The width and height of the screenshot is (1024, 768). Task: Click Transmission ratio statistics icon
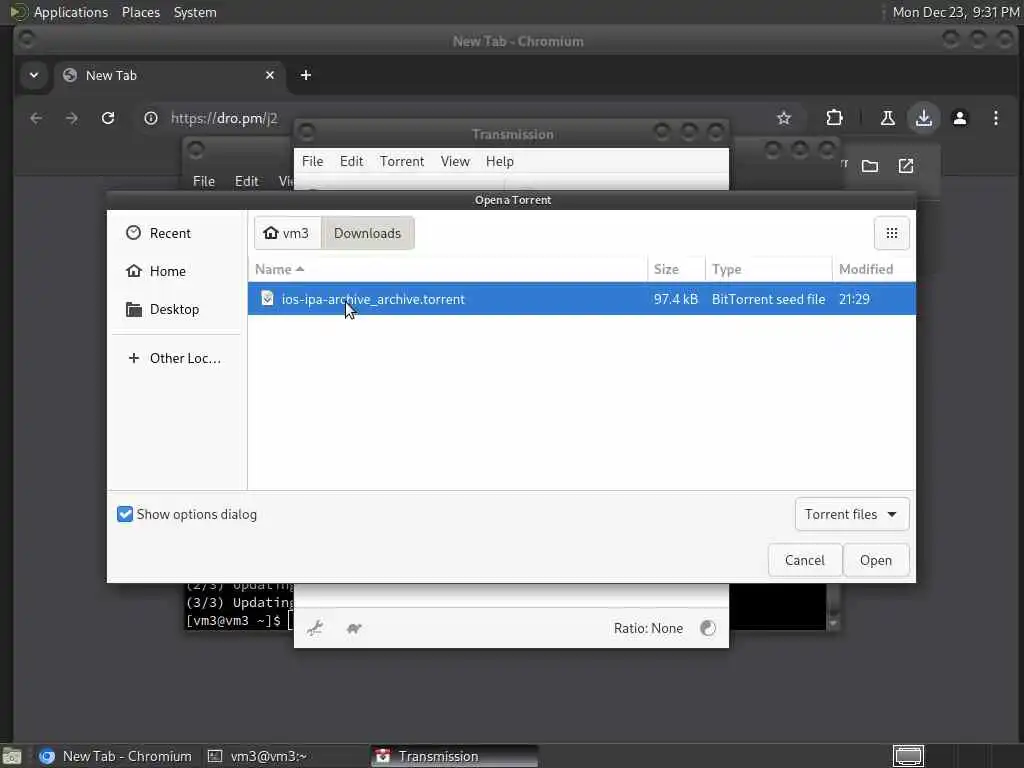708,628
